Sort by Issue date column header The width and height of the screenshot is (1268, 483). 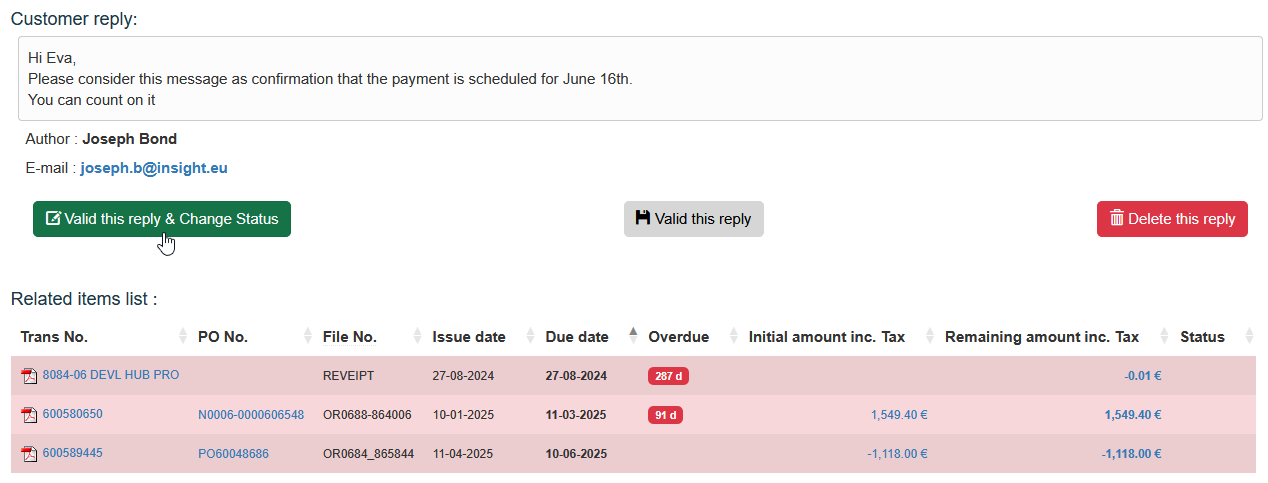pyautogui.click(x=469, y=337)
